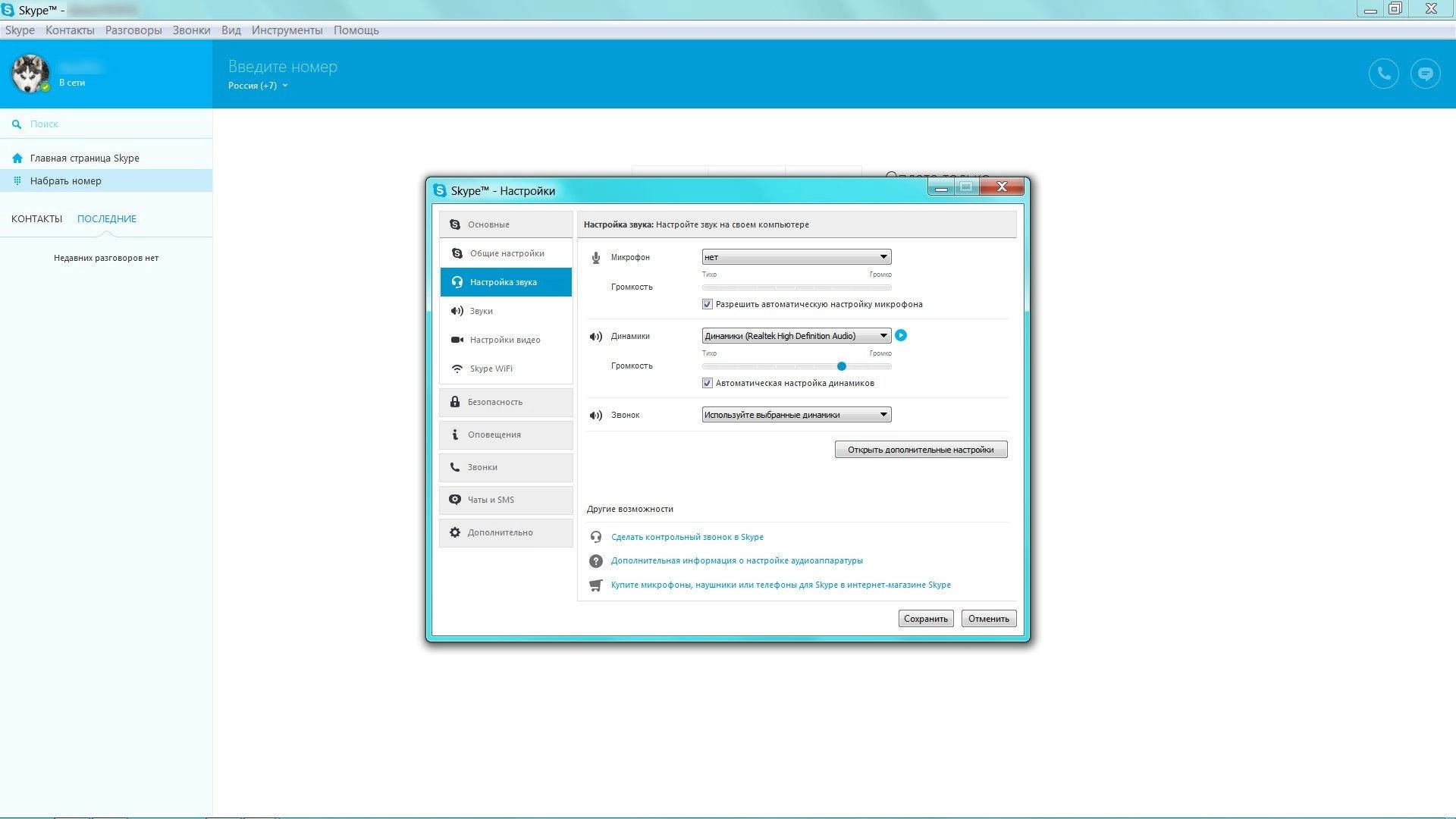Play the speaker test sound button
The image size is (1456, 819).
(x=901, y=335)
